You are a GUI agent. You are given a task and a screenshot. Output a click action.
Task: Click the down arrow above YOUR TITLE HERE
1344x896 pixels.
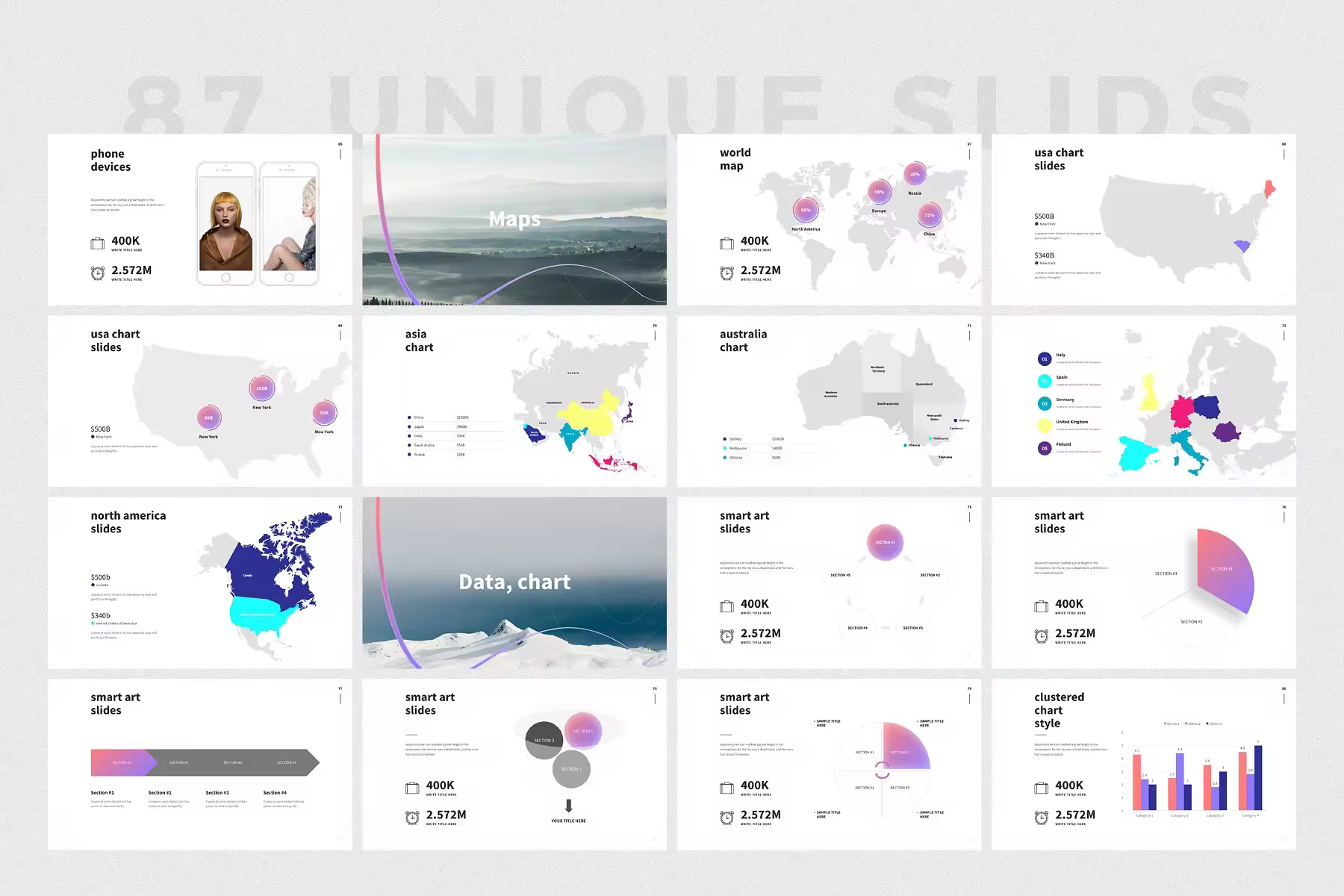569,806
